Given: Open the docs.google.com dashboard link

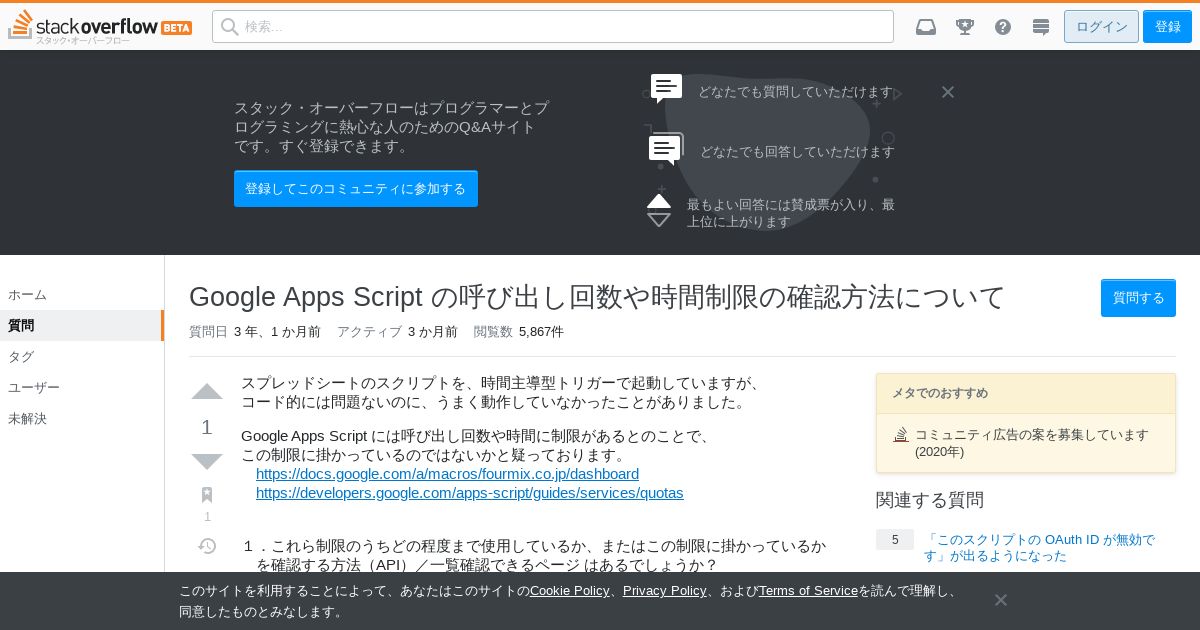Looking at the screenshot, I should point(447,474).
